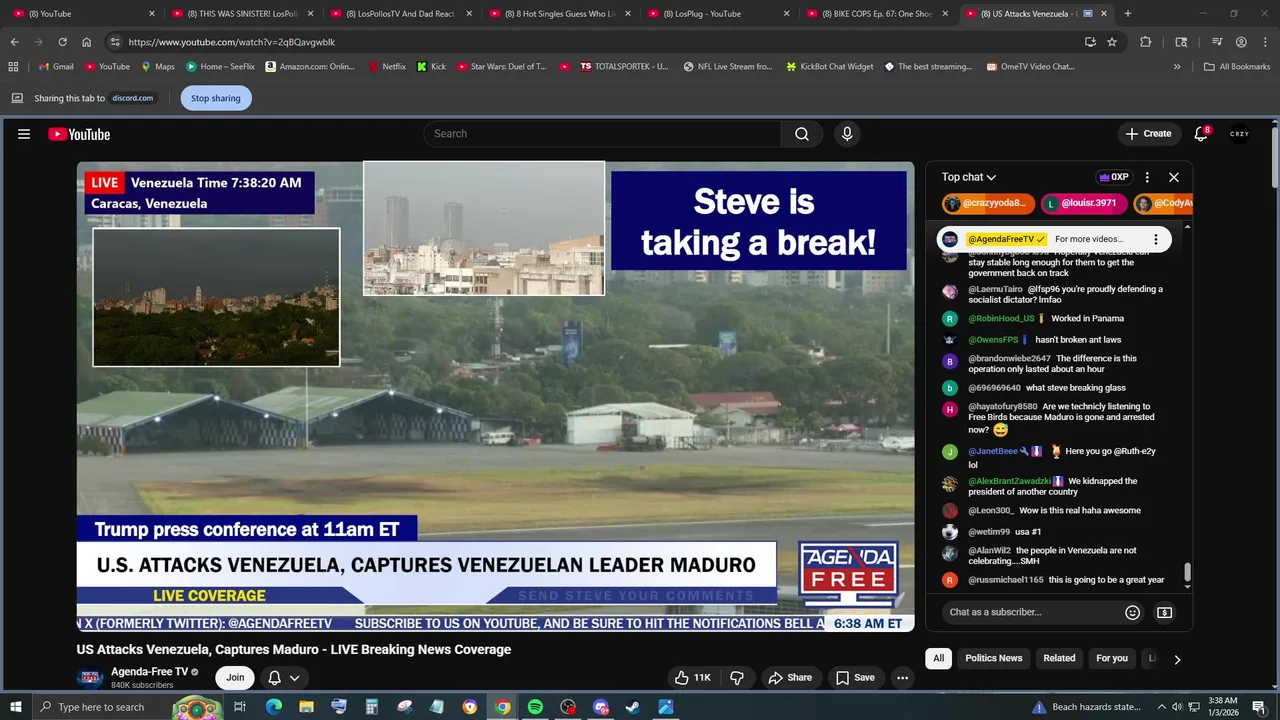This screenshot has height=720, width=1280.
Task: Open Agenda-Free TV channel name link
Action: pos(149,672)
